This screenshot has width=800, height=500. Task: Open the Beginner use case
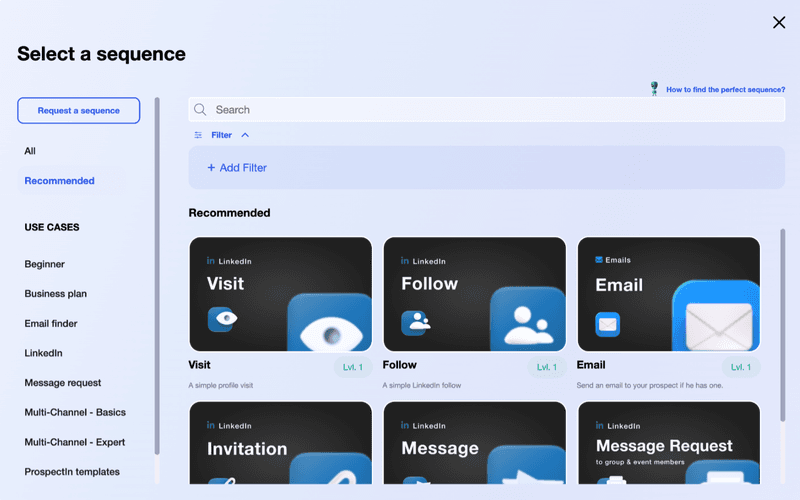pyautogui.click(x=44, y=264)
